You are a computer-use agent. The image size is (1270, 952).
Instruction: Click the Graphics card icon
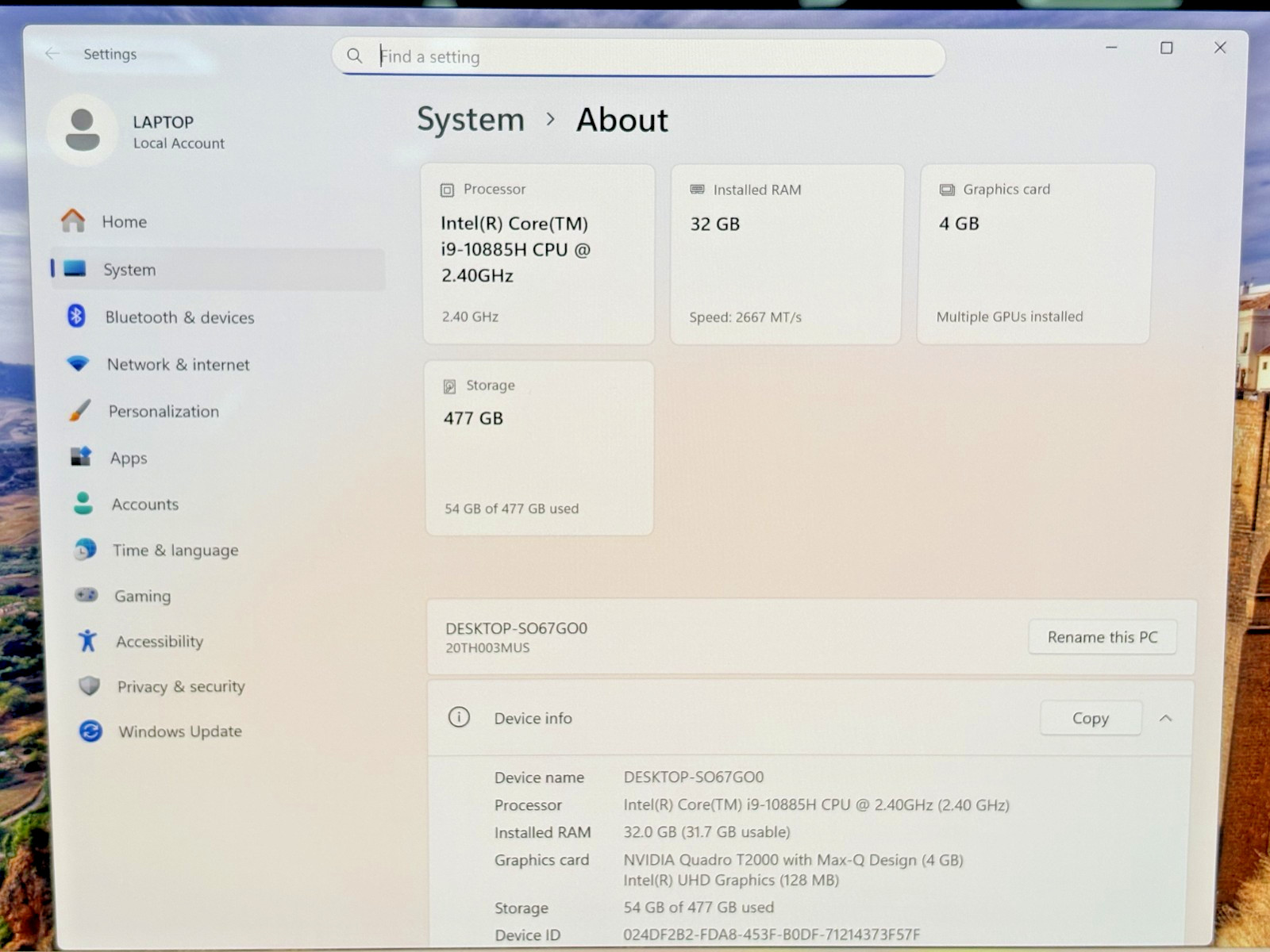(947, 190)
